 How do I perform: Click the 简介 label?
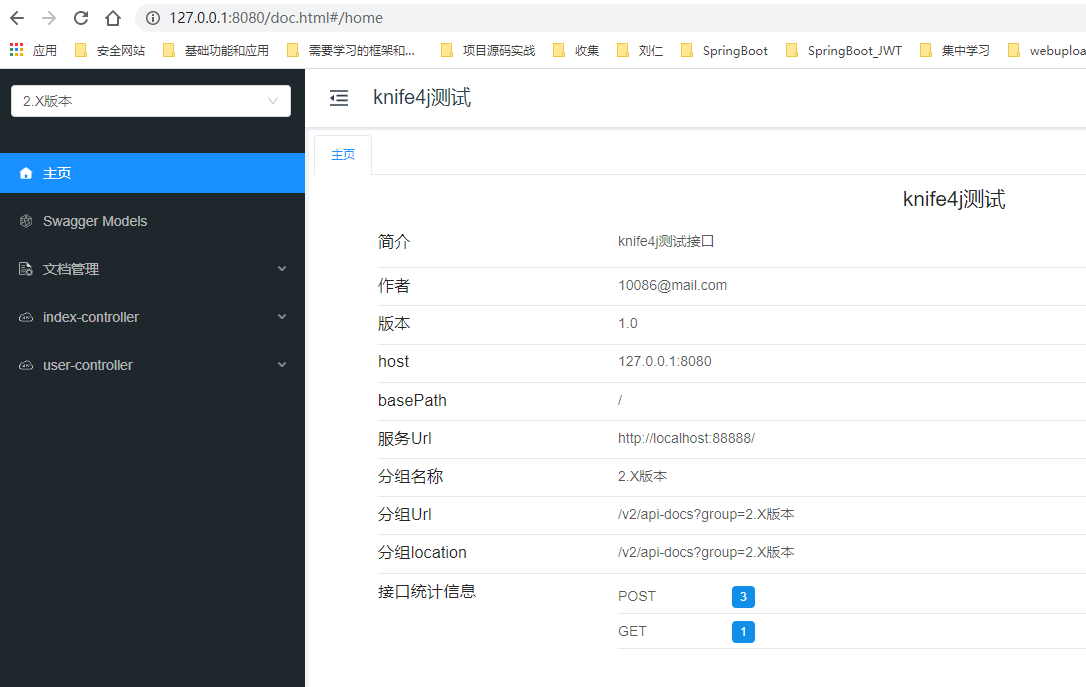coord(394,242)
